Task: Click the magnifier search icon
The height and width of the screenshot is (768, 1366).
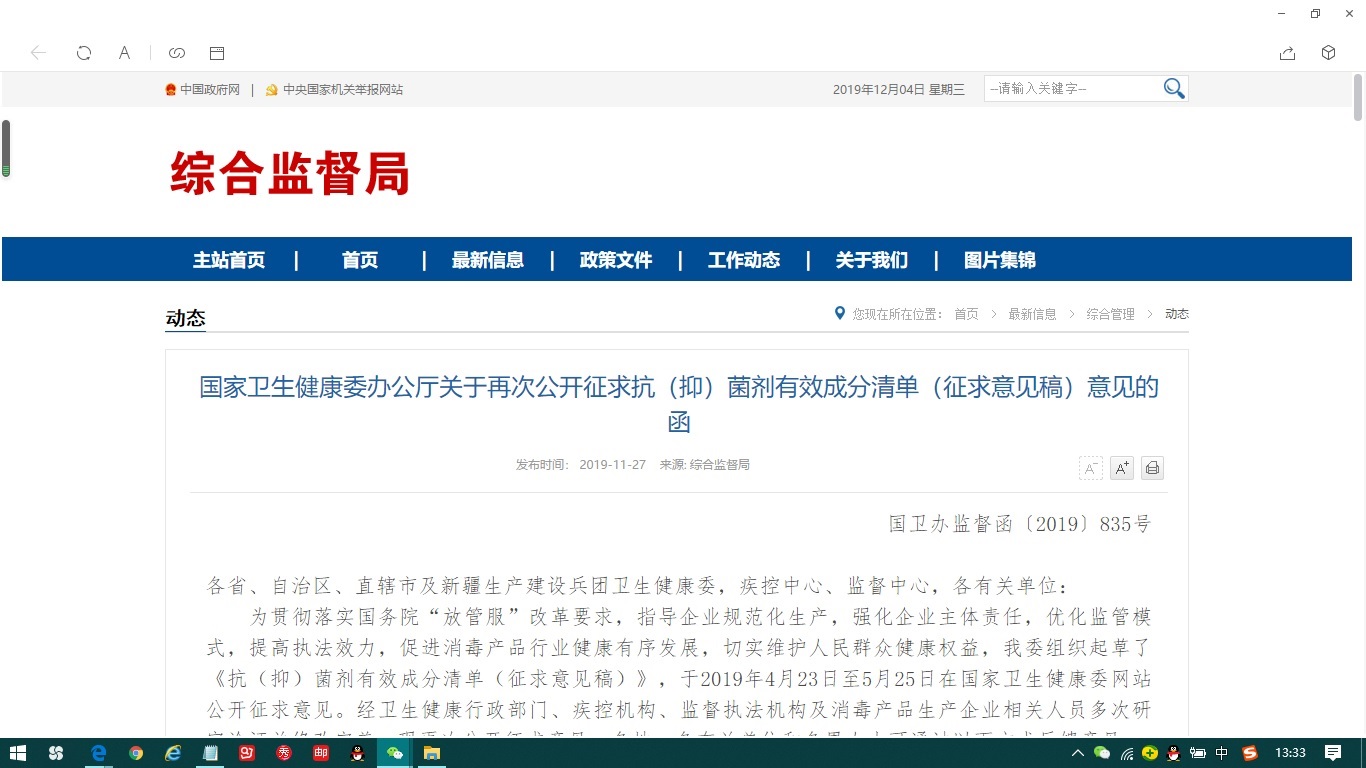Action: click(x=1173, y=89)
